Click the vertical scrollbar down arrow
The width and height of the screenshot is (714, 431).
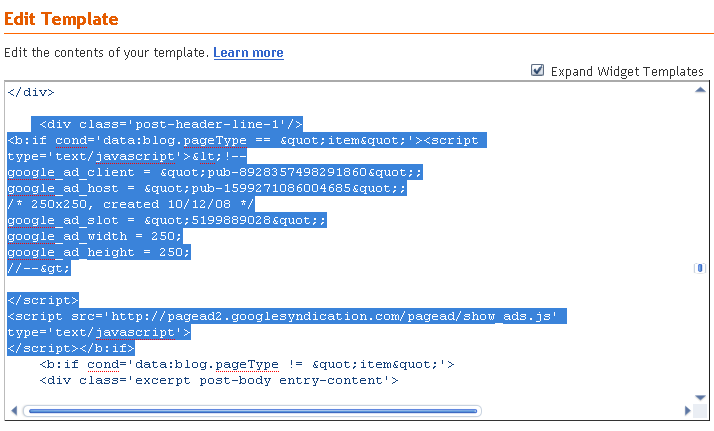[700, 397]
